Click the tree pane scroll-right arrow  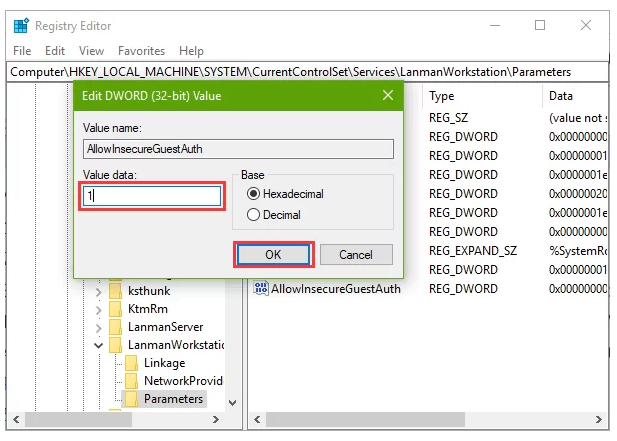tap(216, 419)
